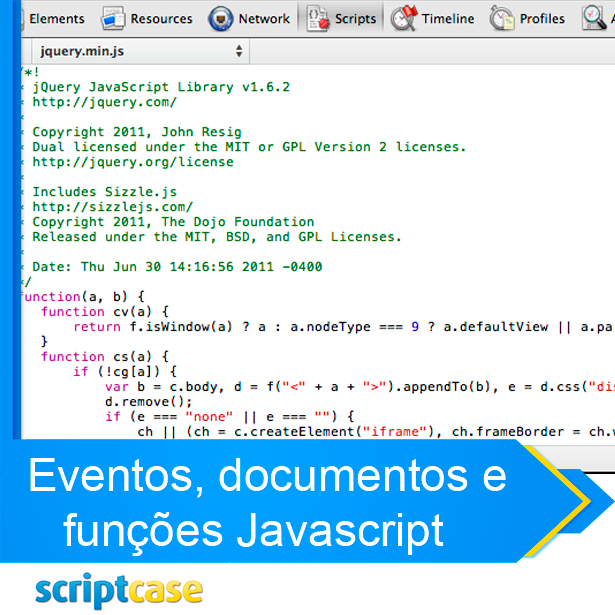Open the Timeline tab label

coord(448,19)
